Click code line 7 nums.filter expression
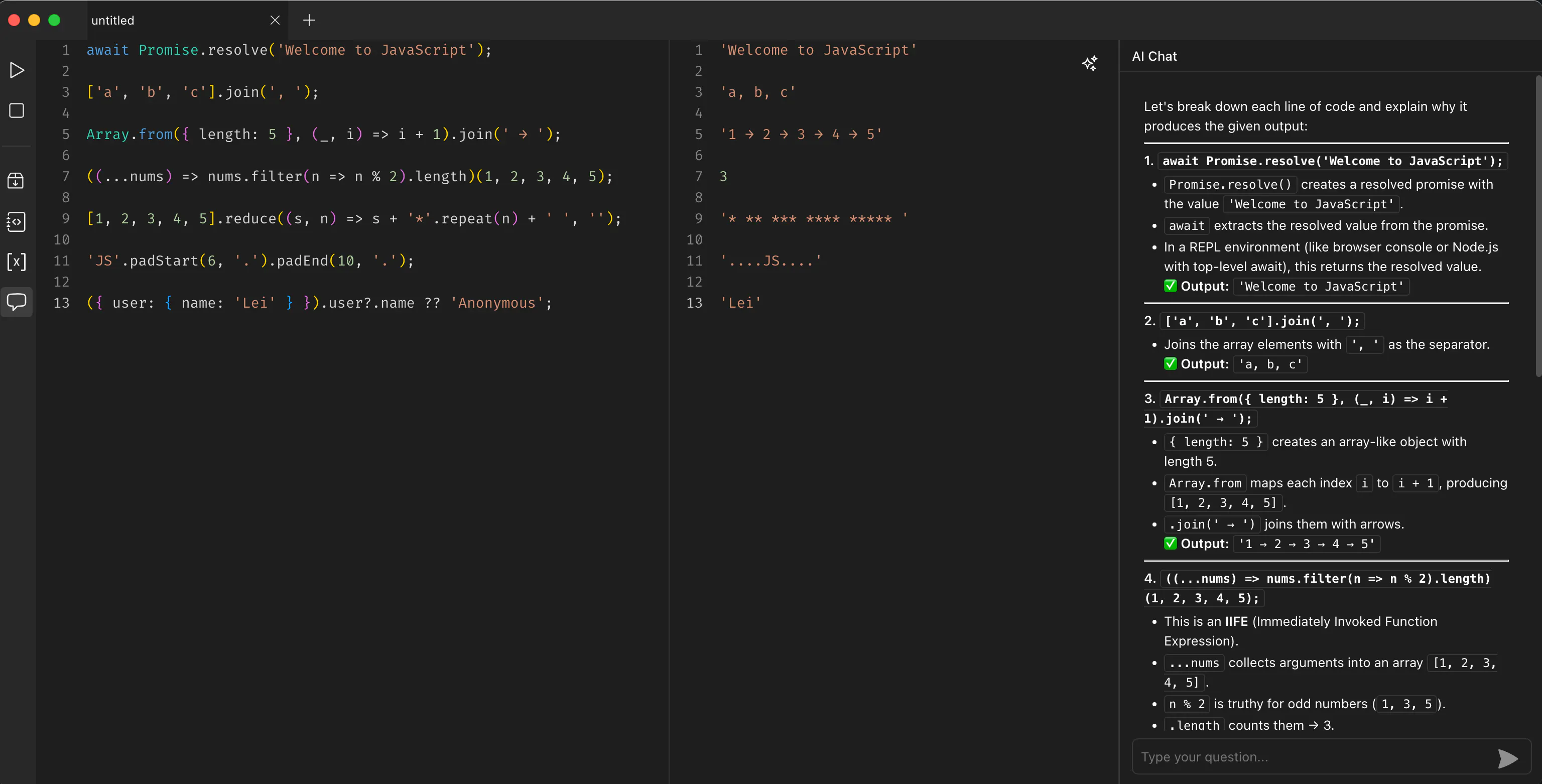 click(350, 177)
